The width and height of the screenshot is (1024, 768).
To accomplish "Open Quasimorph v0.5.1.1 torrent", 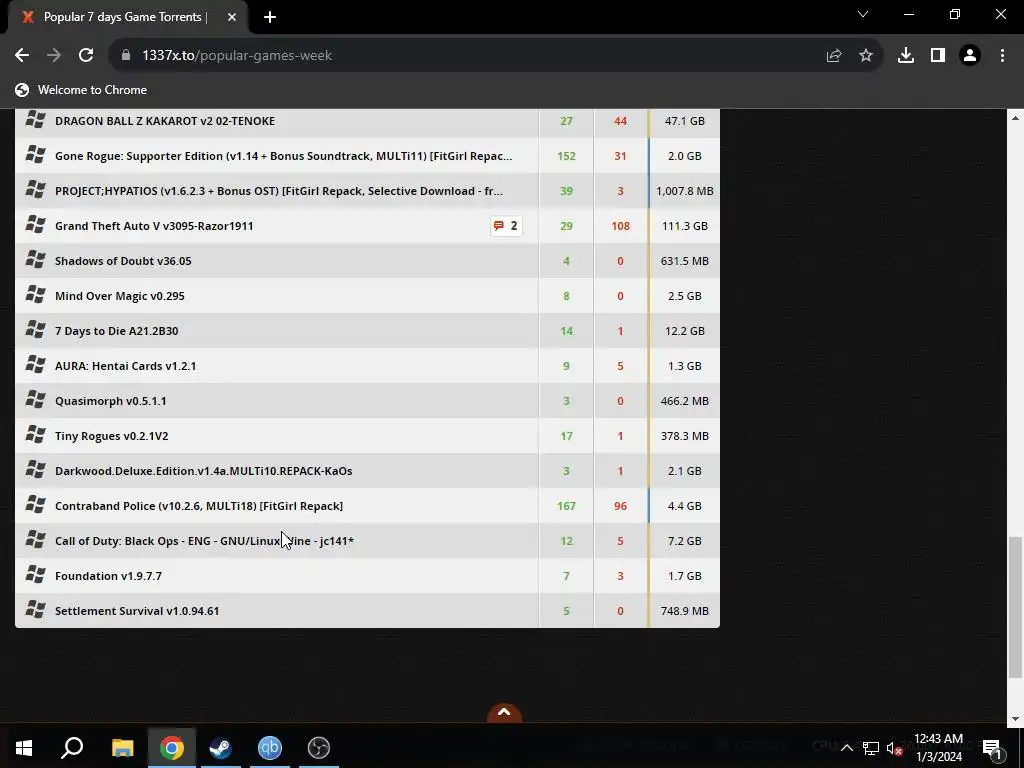I will pos(110,401).
